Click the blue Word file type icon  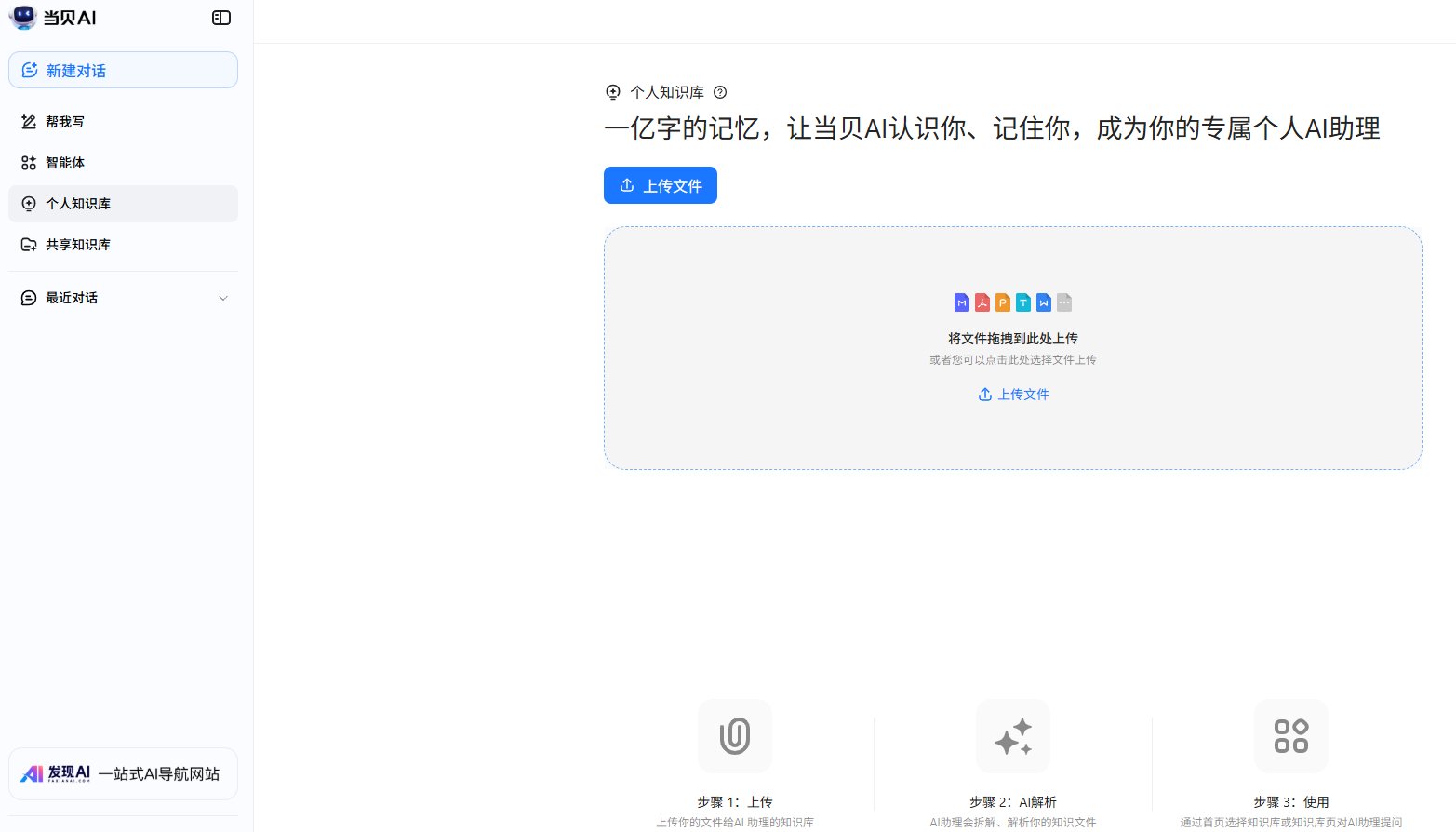click(1044, 302)
